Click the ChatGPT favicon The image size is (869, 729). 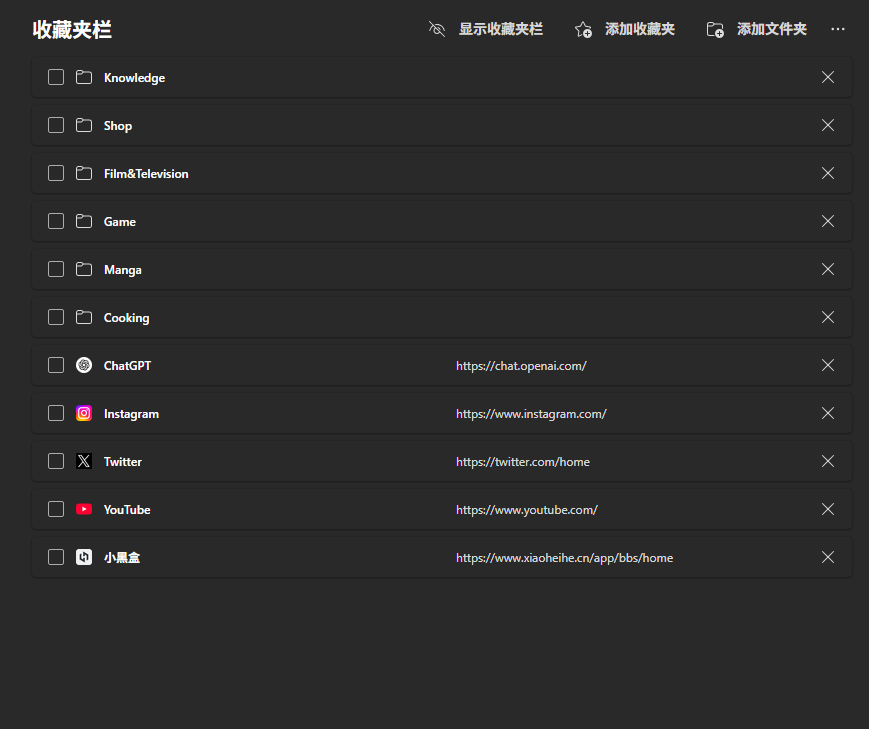point(84,365)
